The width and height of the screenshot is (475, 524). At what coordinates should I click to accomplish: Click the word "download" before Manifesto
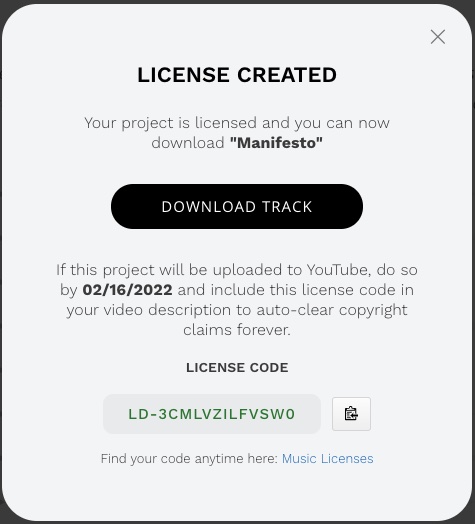point(188,143)
